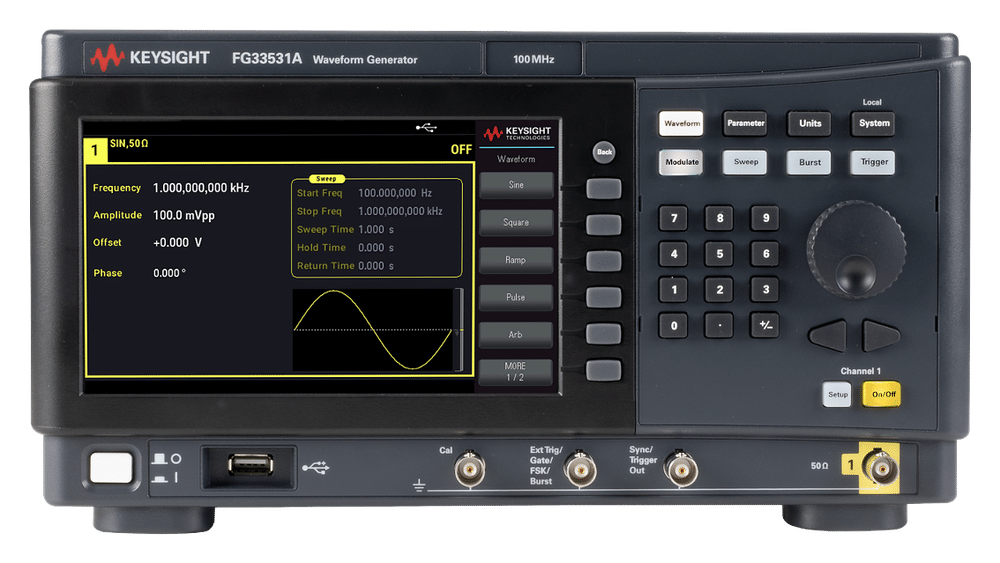The width and height of the screenshot is (1000, 563).
Task: Click the Cal BNC connector
Action: [x=469, y=471]
